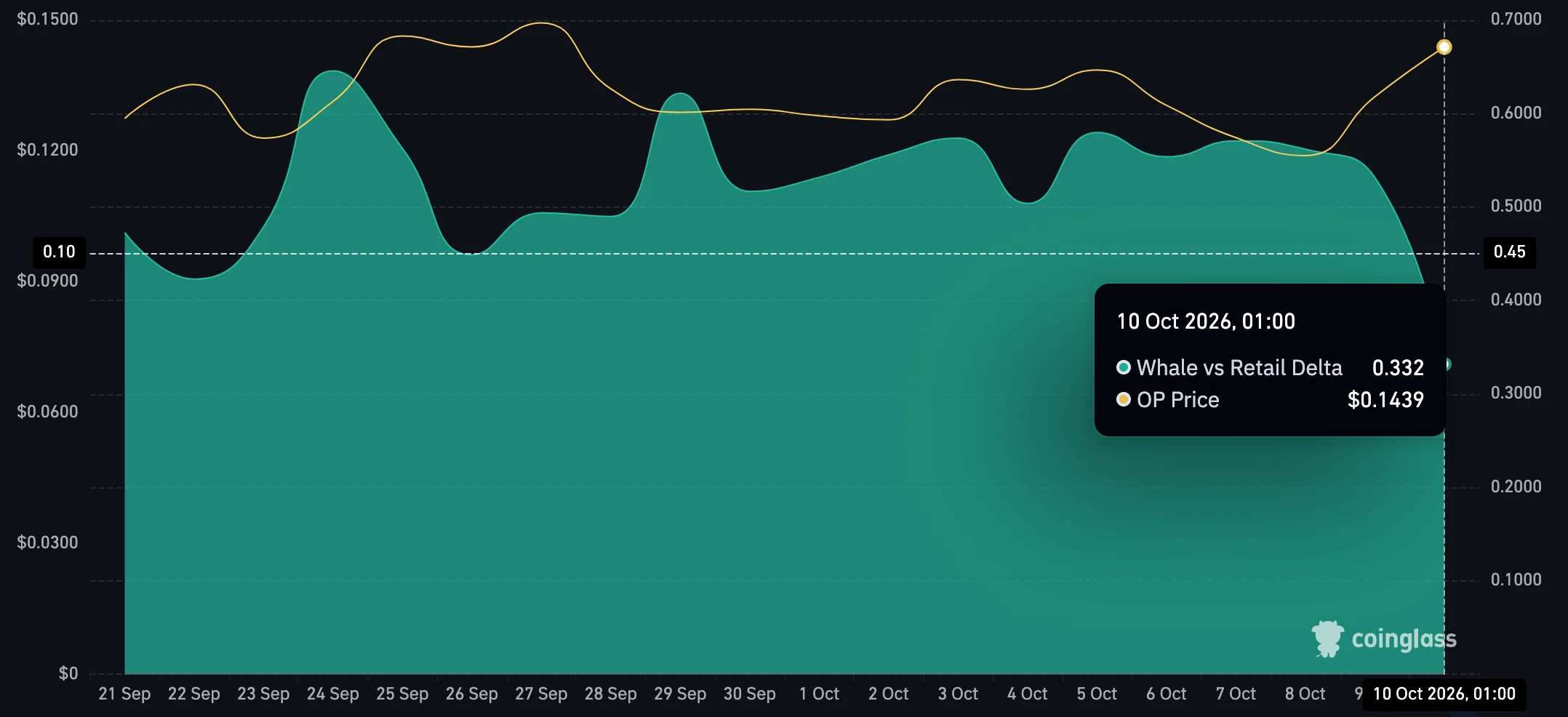Click the tooltip value 0.332
Viewport: 1568px width, 717px height.
[x=1398, y=368]
